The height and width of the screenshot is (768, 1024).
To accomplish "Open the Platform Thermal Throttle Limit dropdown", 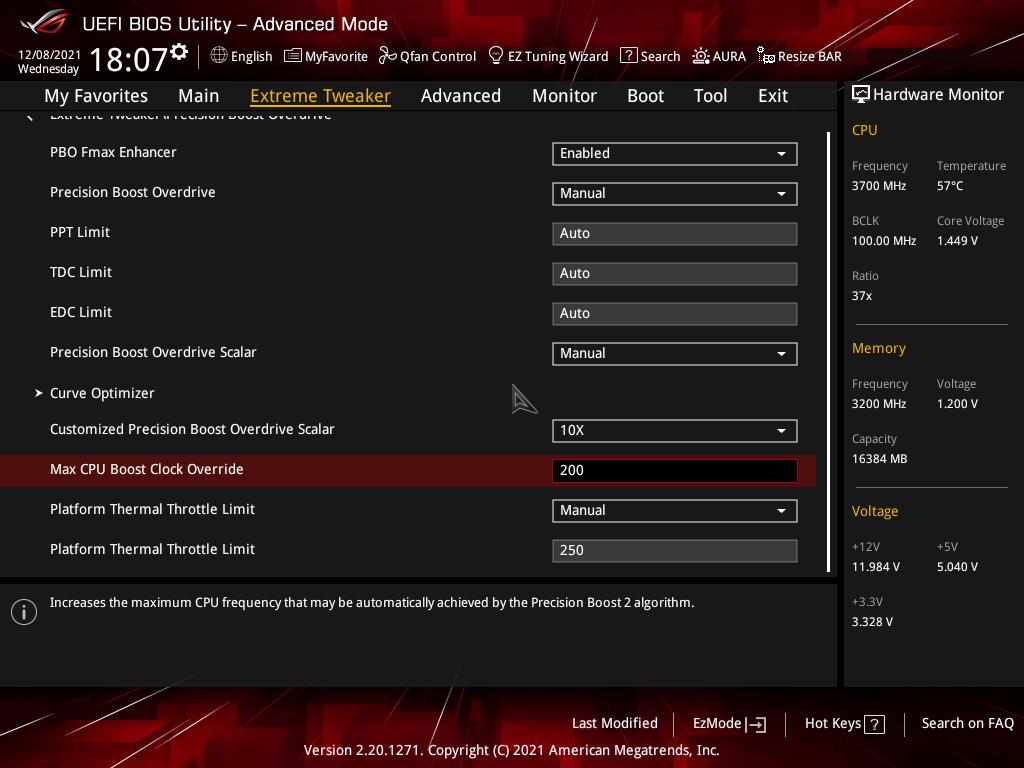I will coord(674,510).
